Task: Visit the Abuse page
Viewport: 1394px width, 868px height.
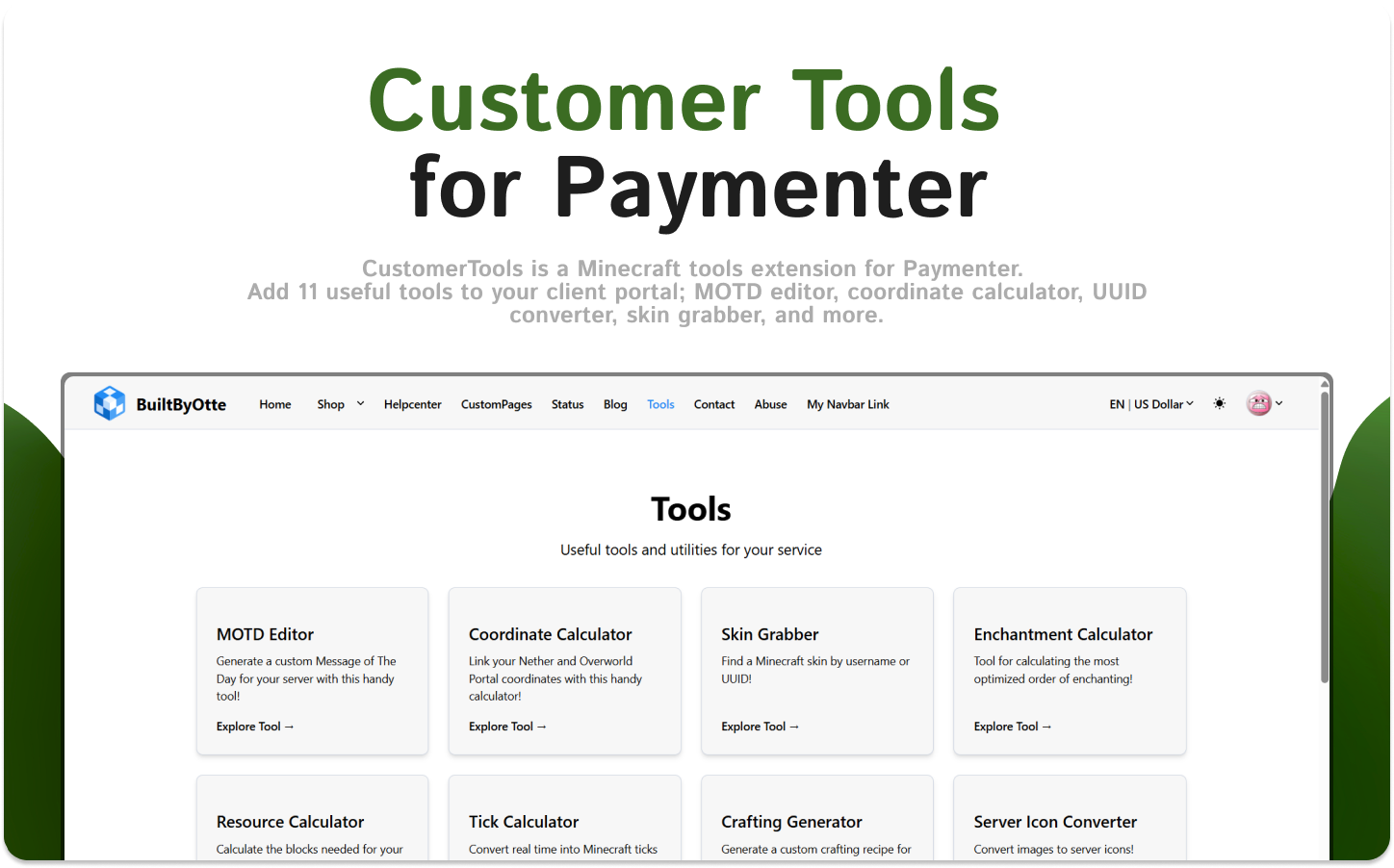Action: tap(770, 404)
